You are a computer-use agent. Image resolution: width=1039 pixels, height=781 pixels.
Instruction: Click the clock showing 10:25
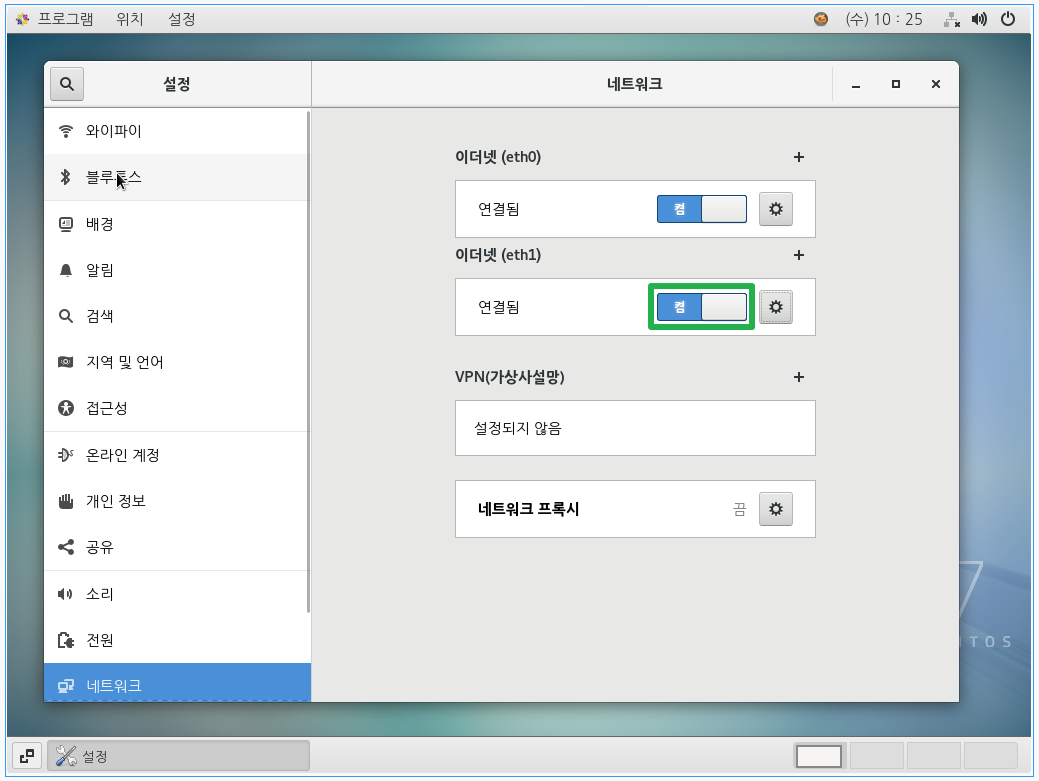click(x=883, y=19)
